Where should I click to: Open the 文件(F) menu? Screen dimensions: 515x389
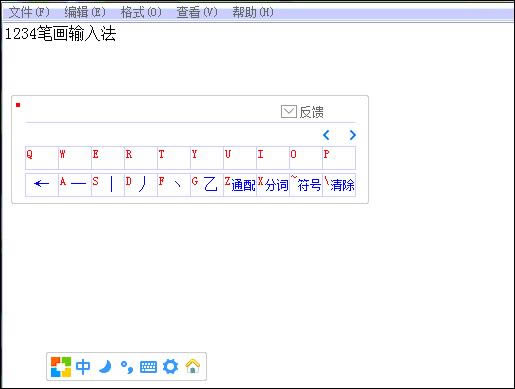click(x=29, y=13)
